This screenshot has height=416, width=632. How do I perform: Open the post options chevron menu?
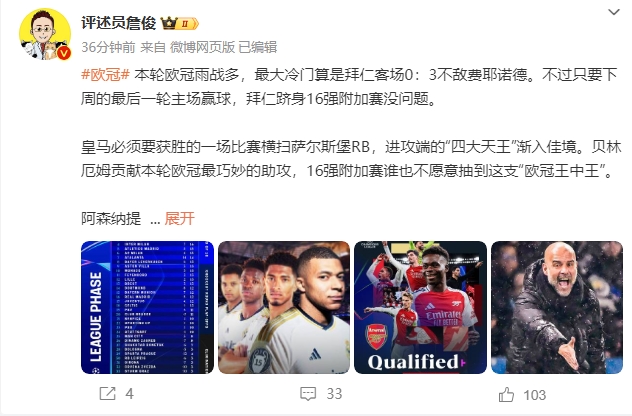point(613,12)
